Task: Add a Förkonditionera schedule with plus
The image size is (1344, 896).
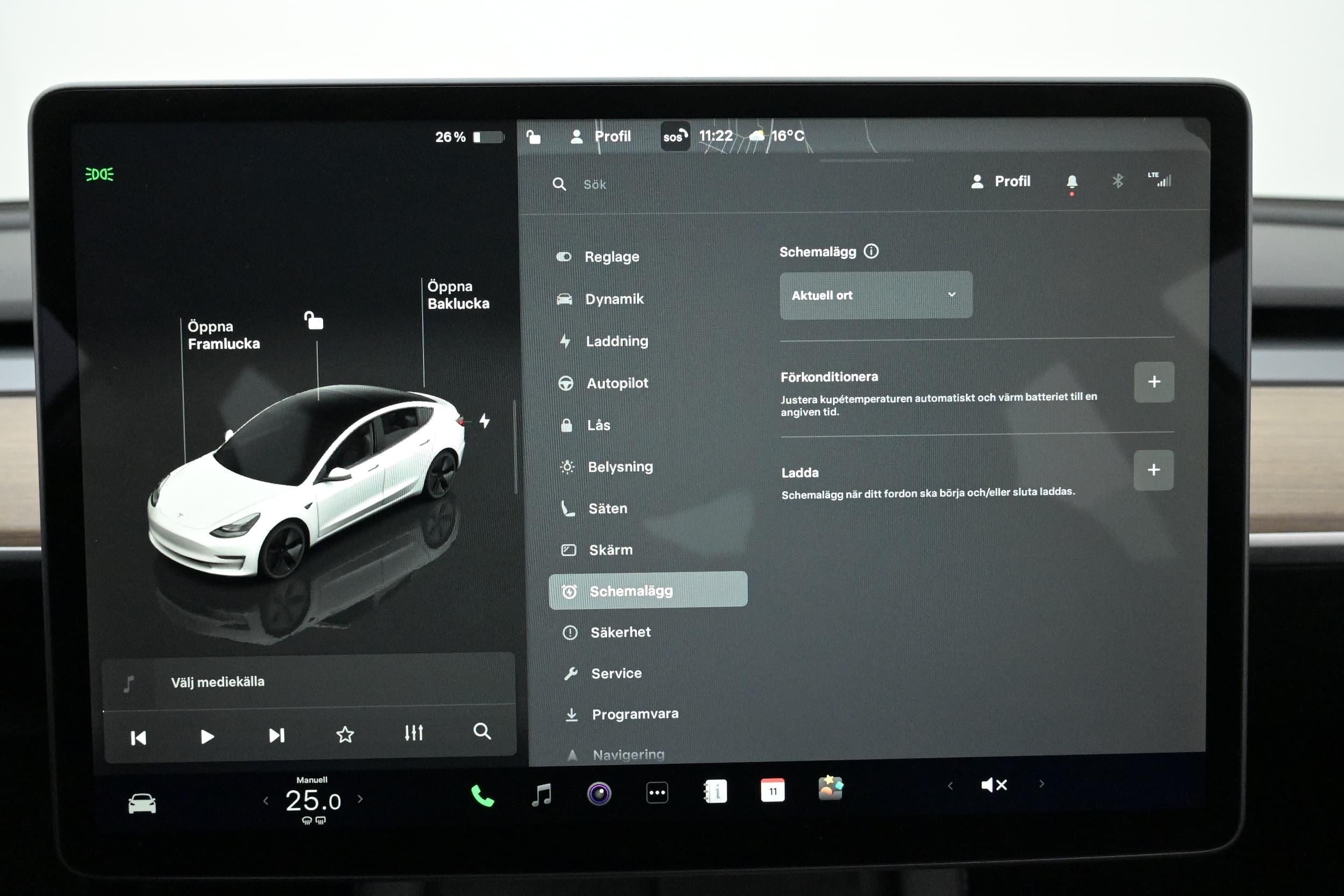Action: tap(1154, 382)
